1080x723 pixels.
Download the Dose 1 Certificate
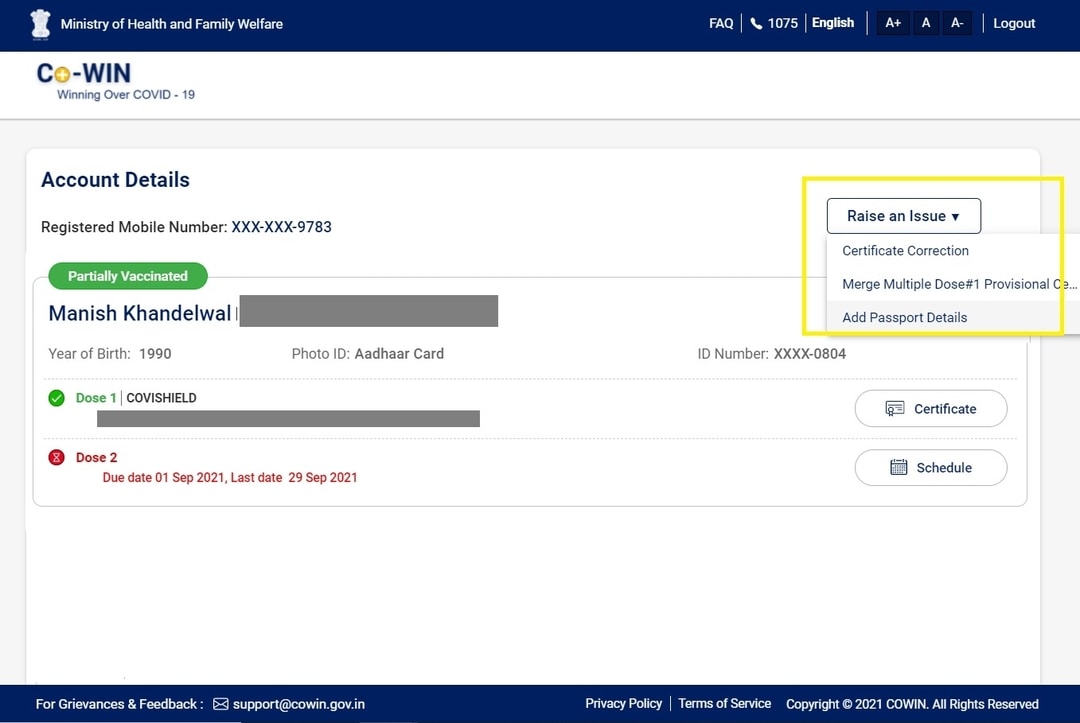point(931,408)
